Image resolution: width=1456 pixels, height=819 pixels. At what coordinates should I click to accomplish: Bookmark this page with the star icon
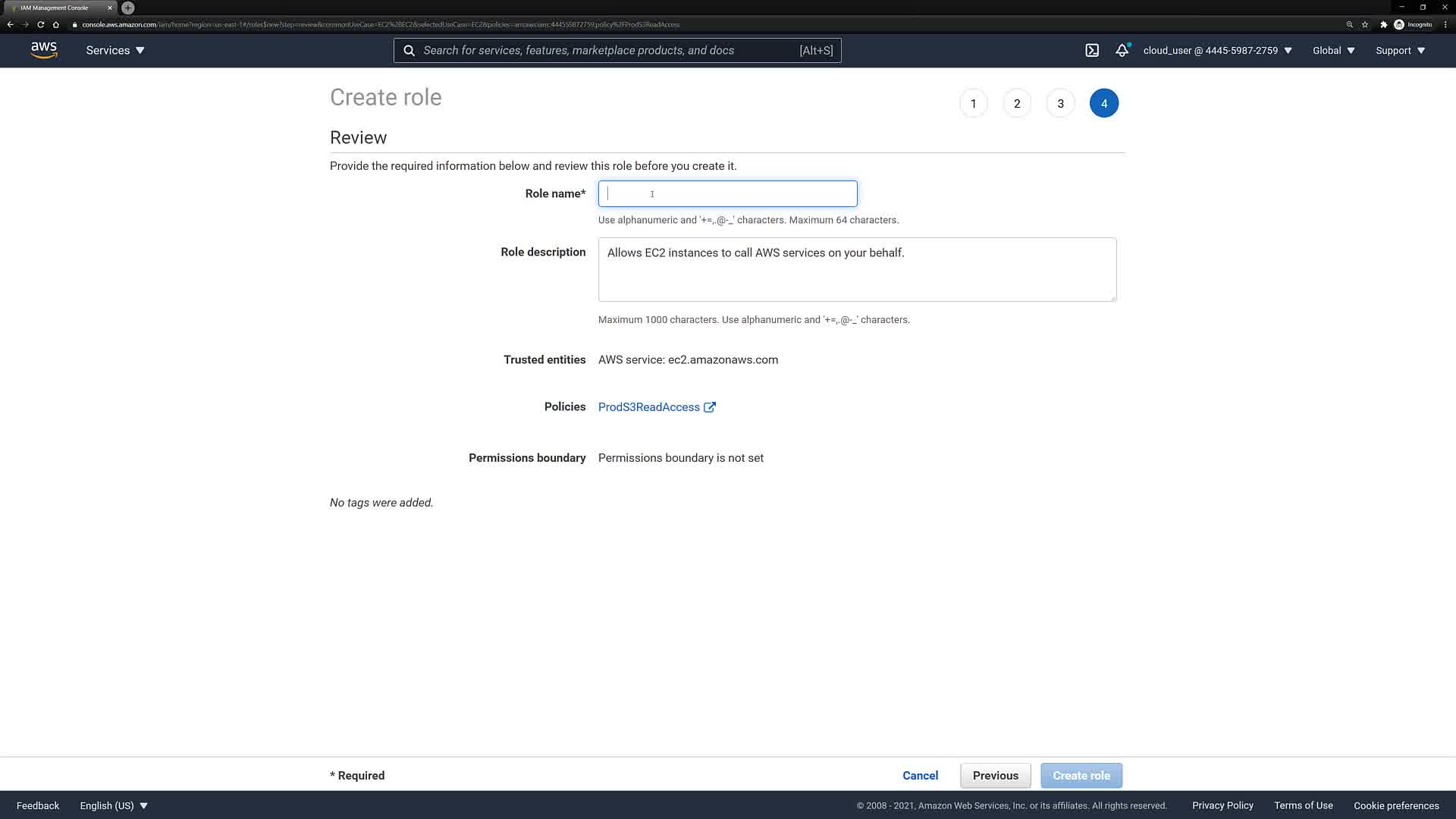[1365, 24]
